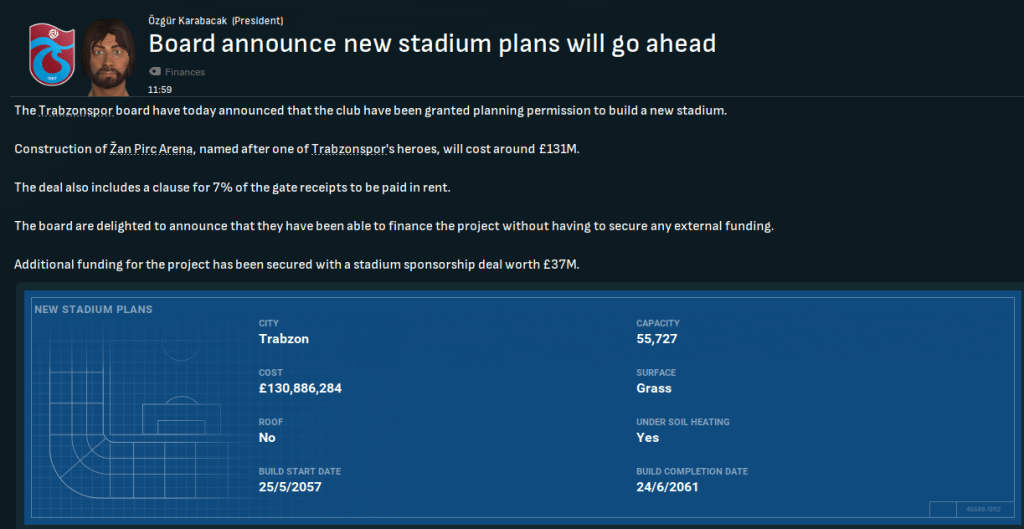1024x529 pixels.
Task: Open the president's face portrait
Action: [x=108, y=52]
